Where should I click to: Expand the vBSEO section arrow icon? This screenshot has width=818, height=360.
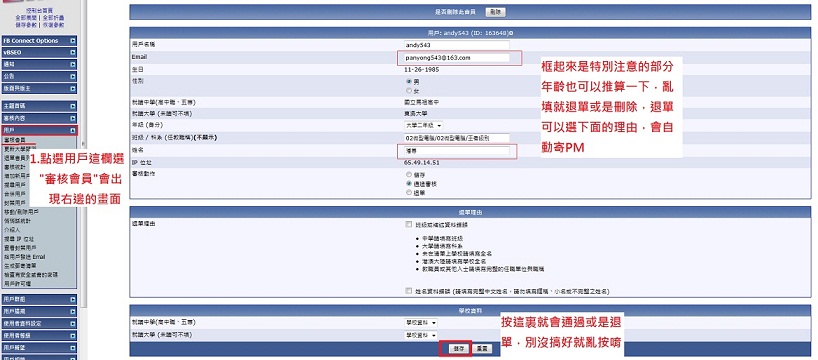73,53
